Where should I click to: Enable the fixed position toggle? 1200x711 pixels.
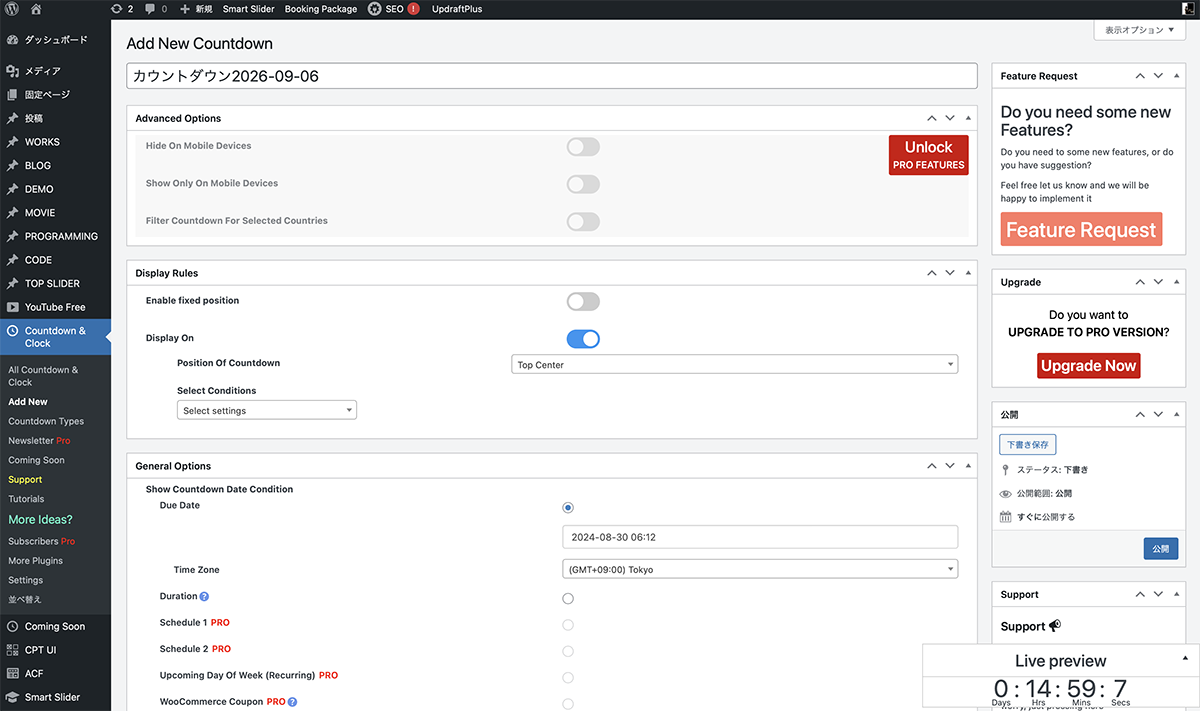pyautogui.click(x=583, y=301)
